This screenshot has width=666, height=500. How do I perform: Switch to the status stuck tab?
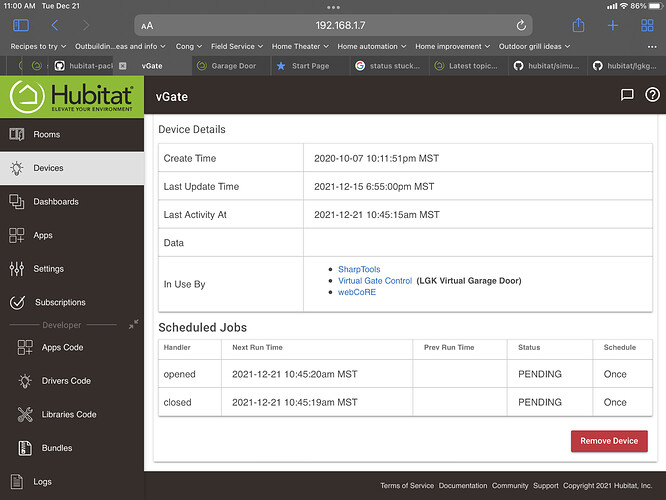(389, 66)
